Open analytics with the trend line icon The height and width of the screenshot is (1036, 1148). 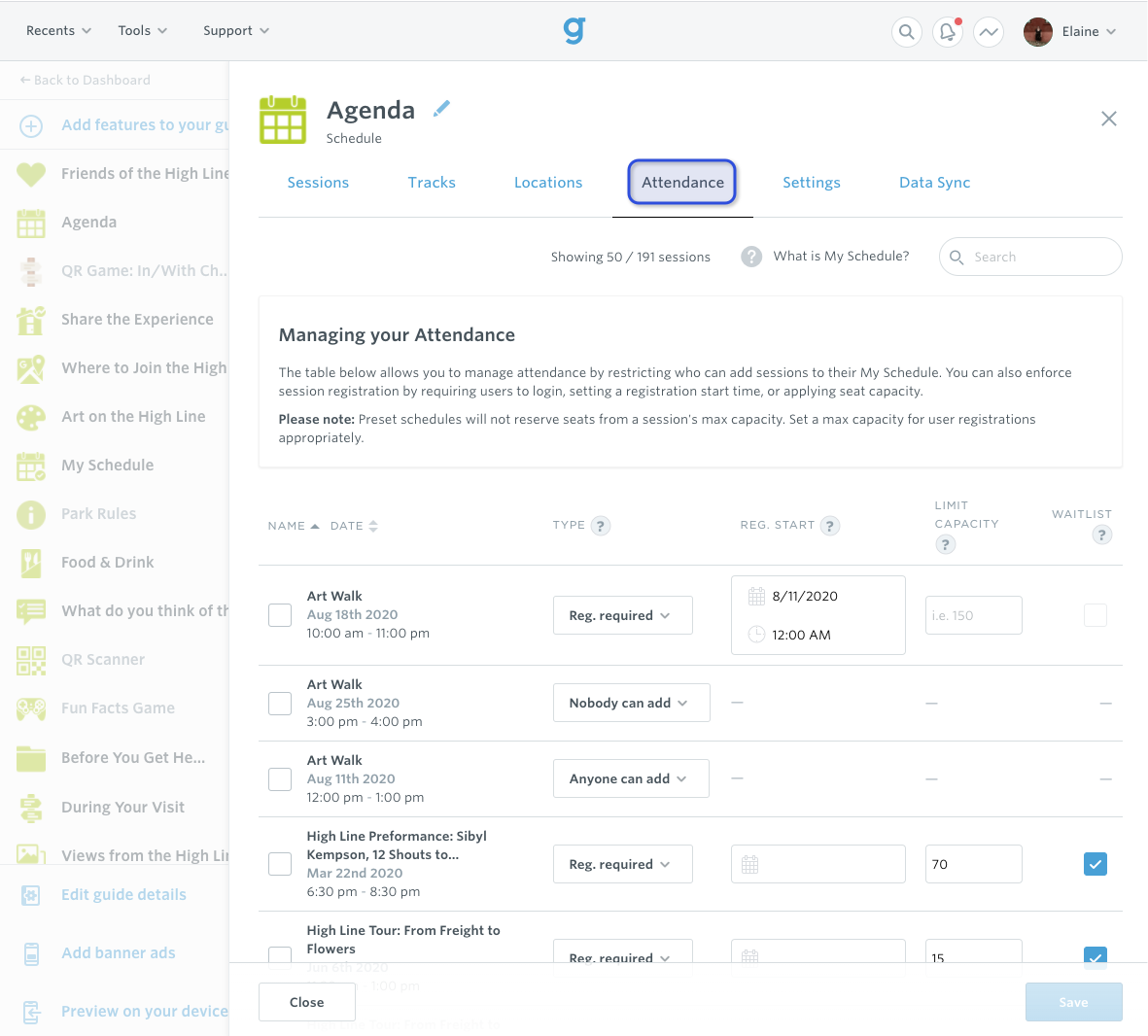click(989, 31)
